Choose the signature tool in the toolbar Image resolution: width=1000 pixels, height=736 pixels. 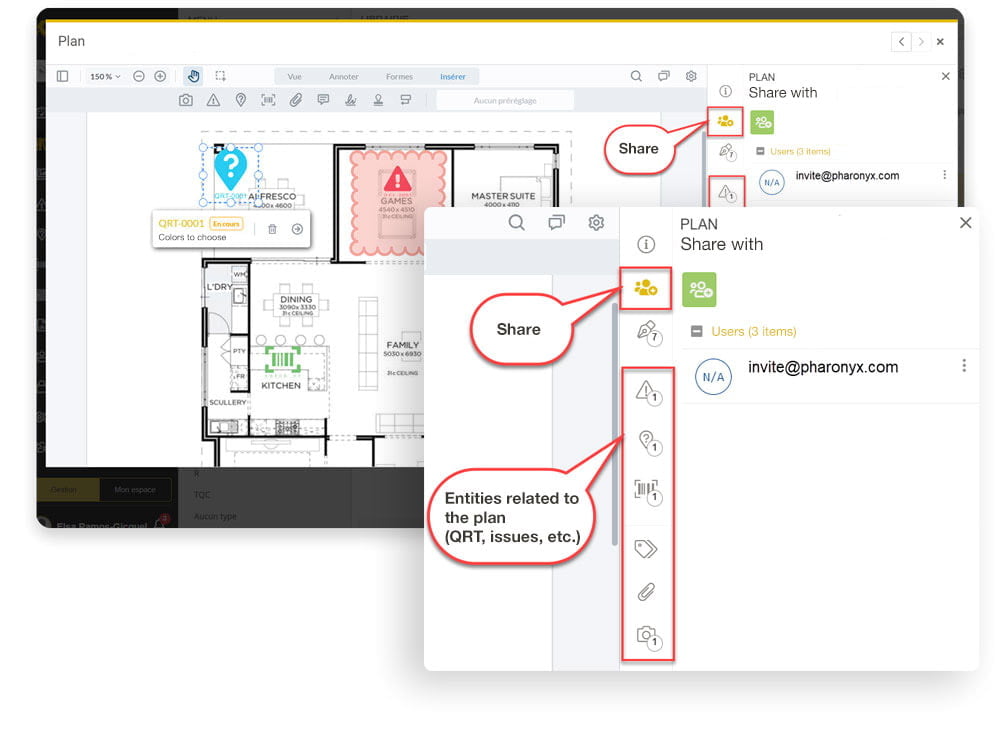[351, 100]
